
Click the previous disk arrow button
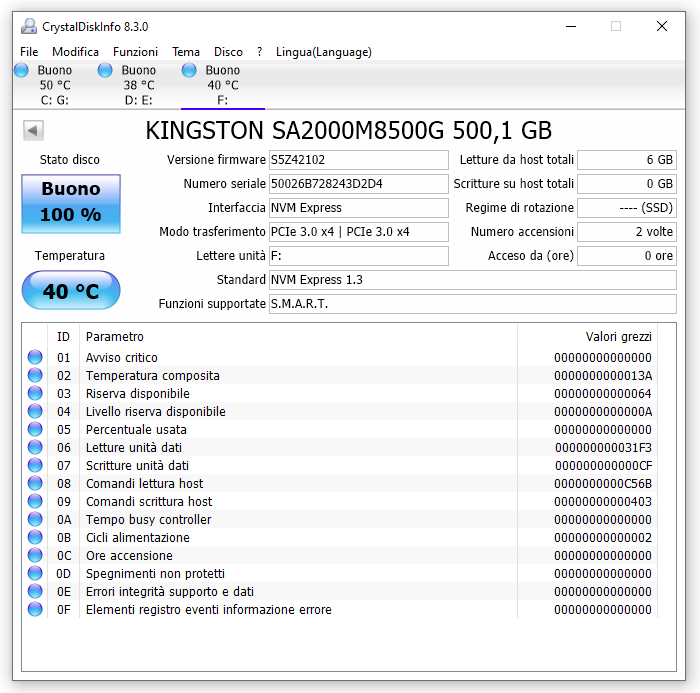[33, 130]
